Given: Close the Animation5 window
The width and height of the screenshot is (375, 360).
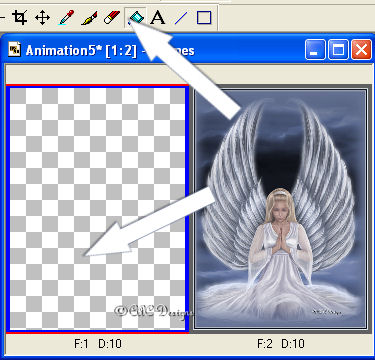Looking at the screenshot, I should [x=361, y=50].
